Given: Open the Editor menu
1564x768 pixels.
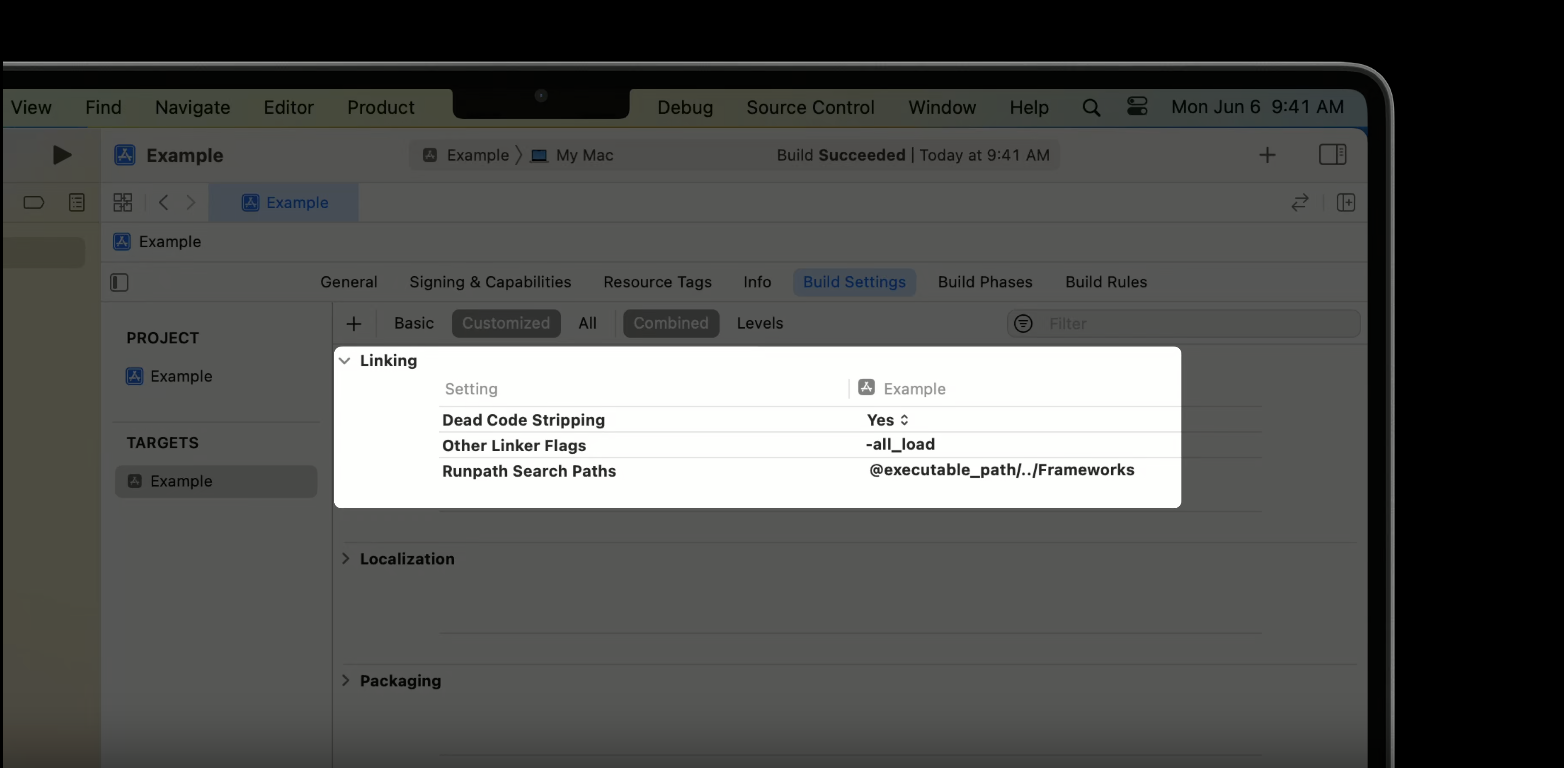Looking at the screenshot, I should pos(288,107).
